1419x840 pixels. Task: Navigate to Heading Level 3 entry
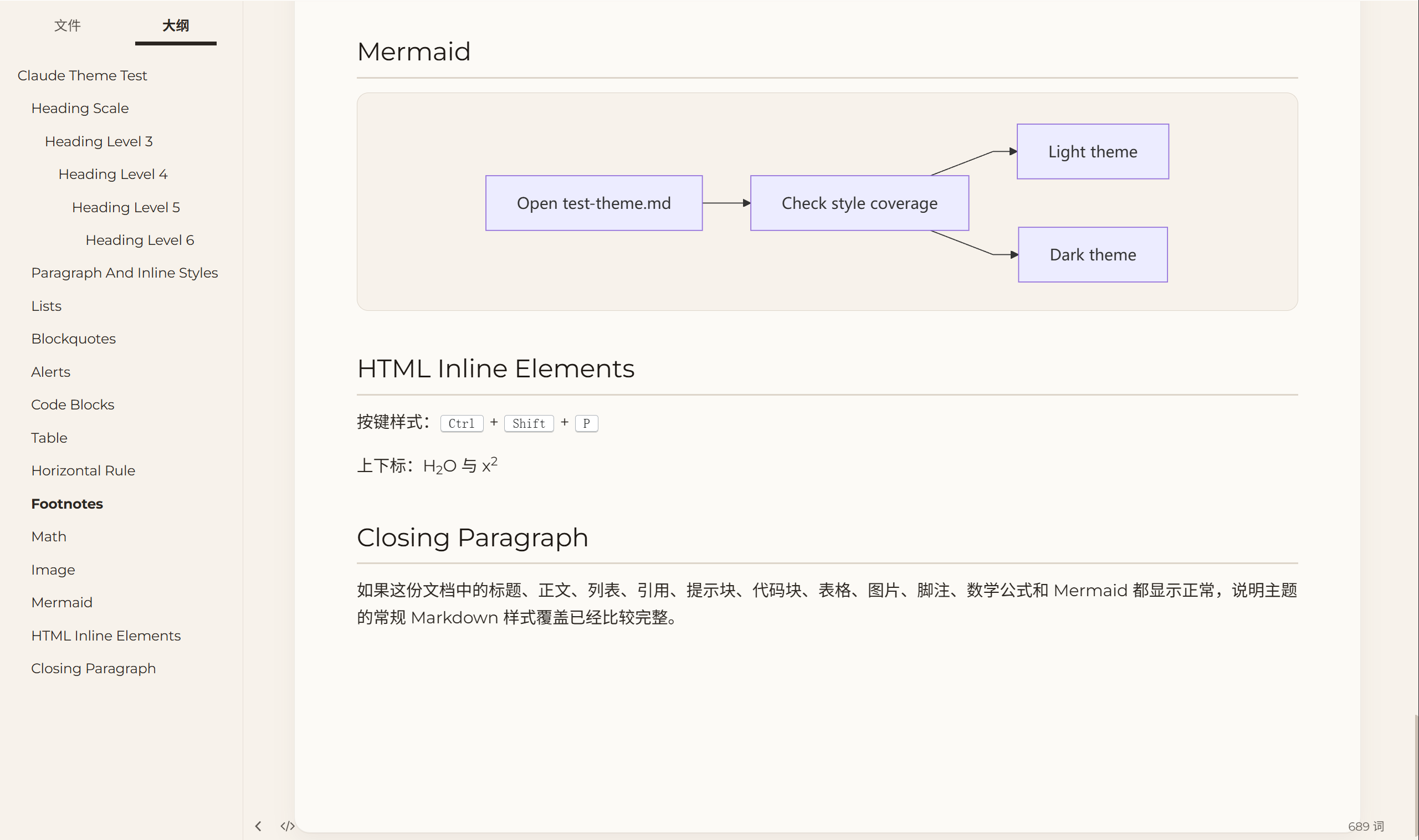[x=99, y=141]
